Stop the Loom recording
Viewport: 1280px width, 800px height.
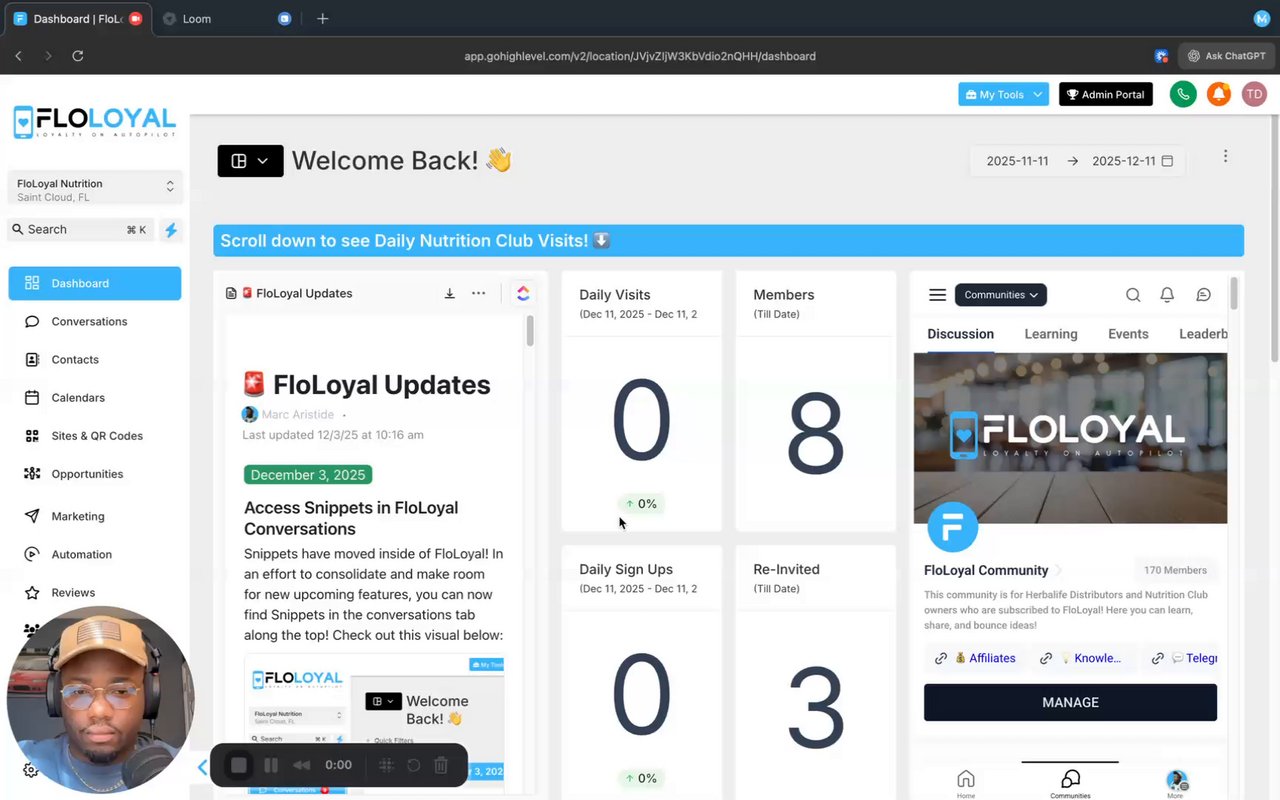coord(239,765)
